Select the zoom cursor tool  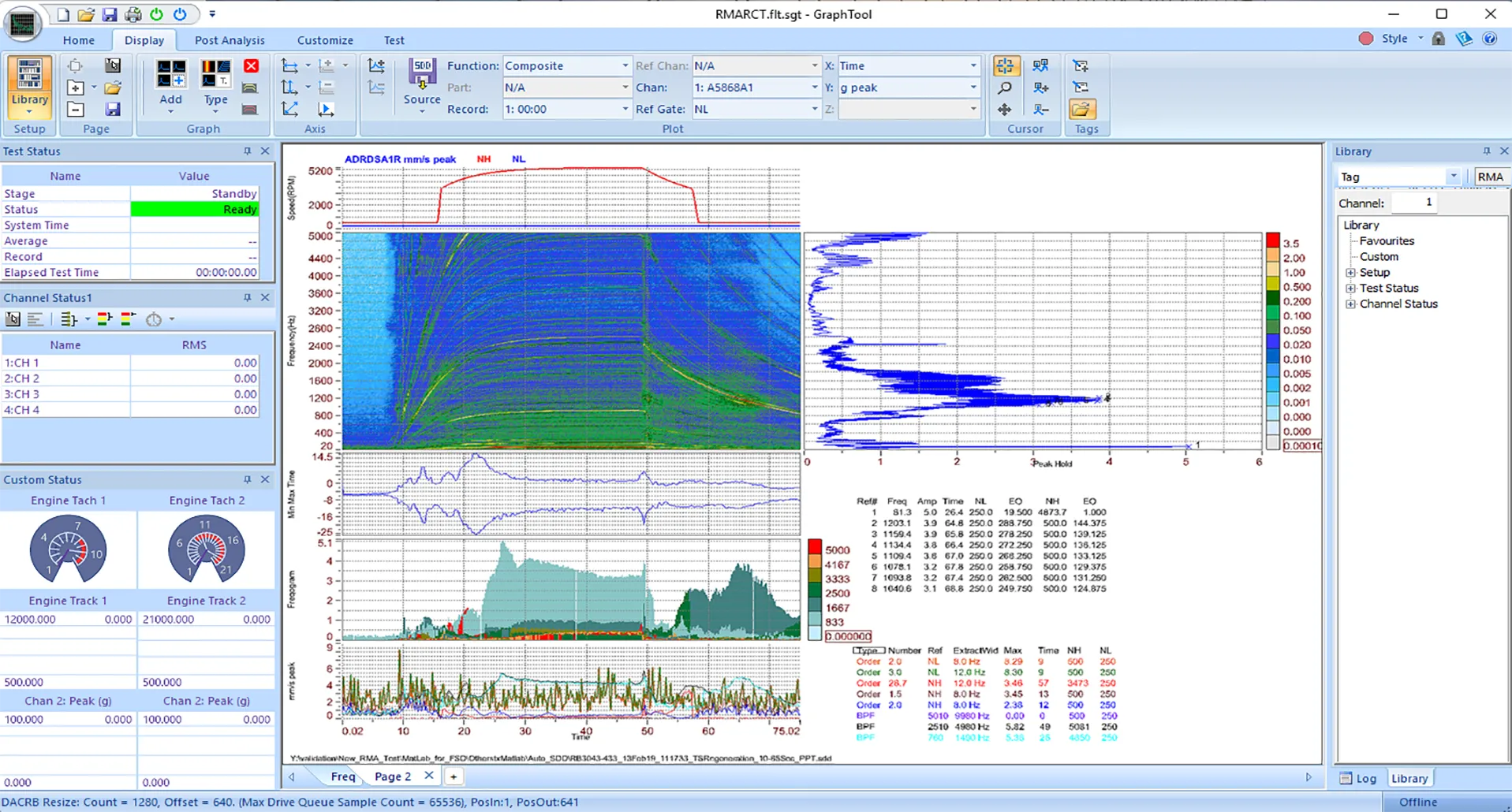(x=1004, y=88)
